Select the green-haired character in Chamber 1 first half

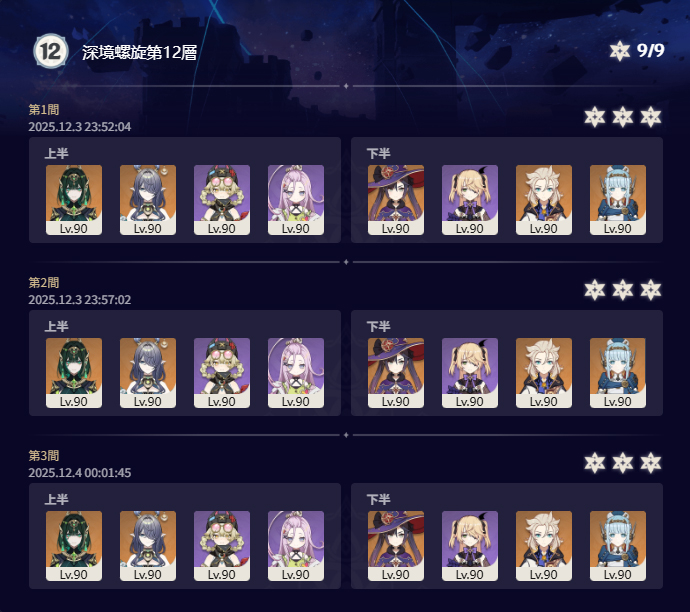(x=74, y=200)
